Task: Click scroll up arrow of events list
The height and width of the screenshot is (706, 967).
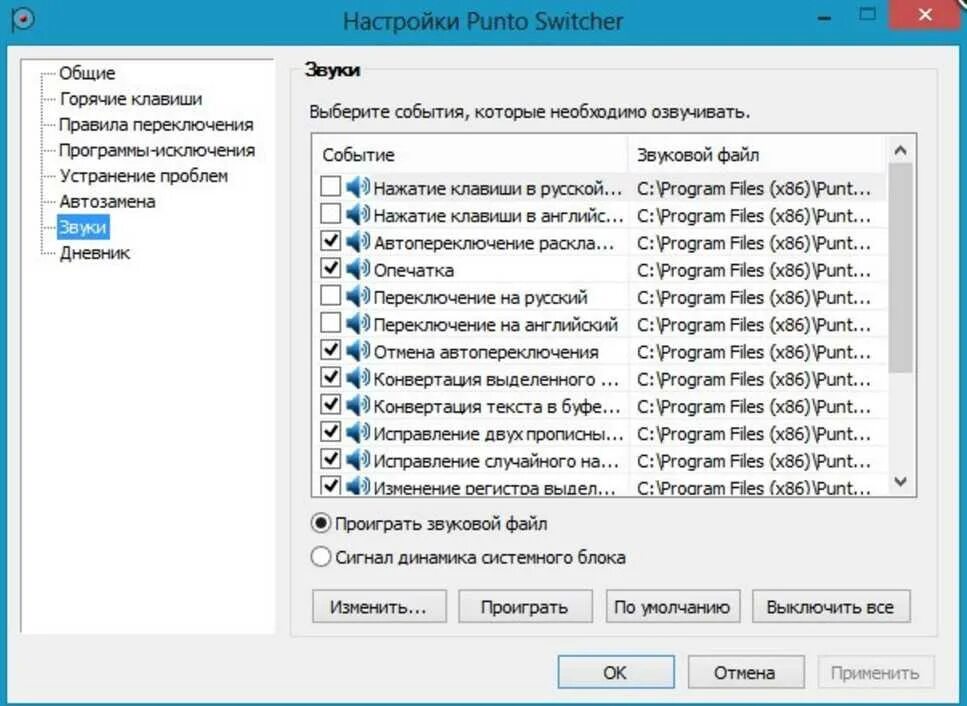Action: (x=900, y=150)
